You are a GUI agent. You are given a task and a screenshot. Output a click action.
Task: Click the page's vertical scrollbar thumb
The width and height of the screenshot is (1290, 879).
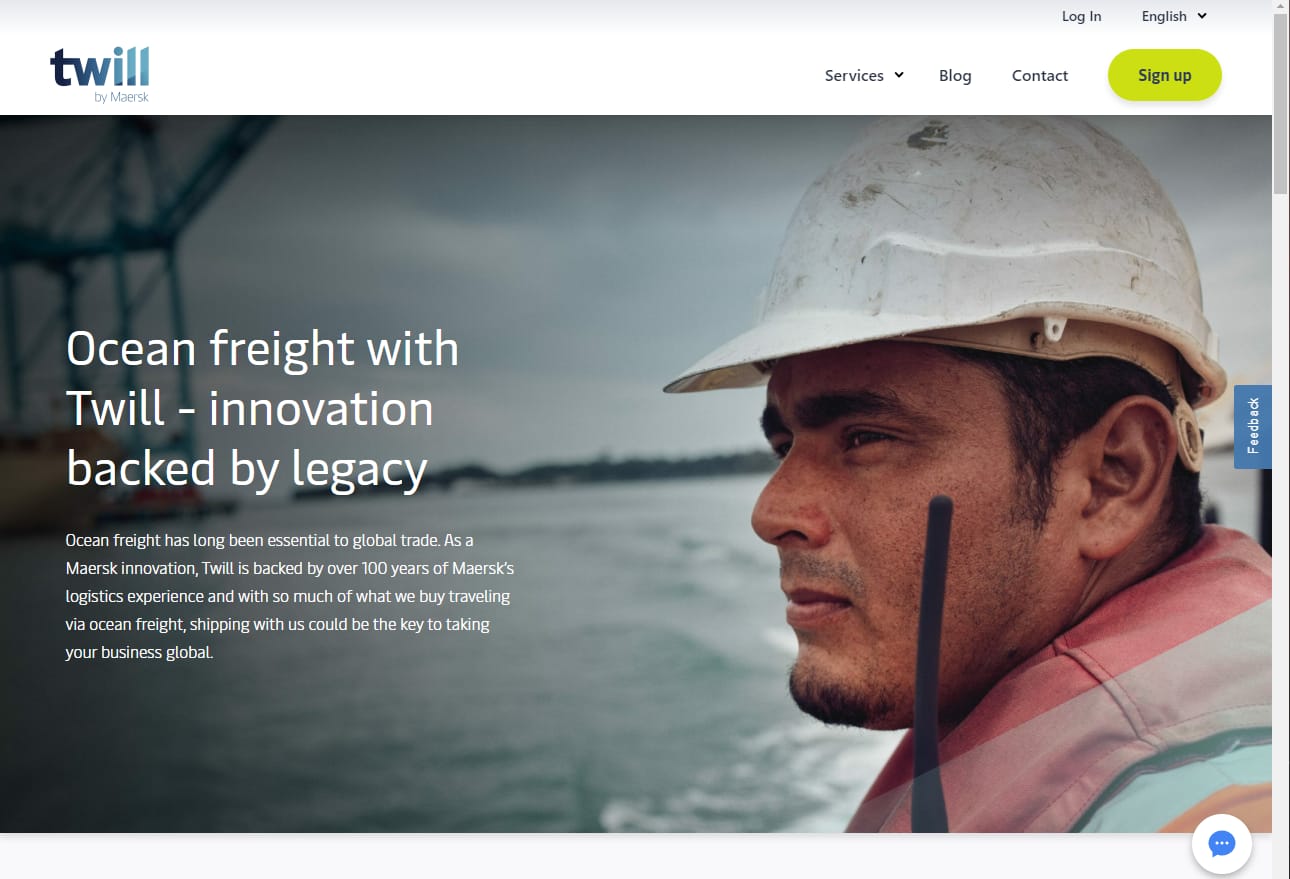[1281, 104]
